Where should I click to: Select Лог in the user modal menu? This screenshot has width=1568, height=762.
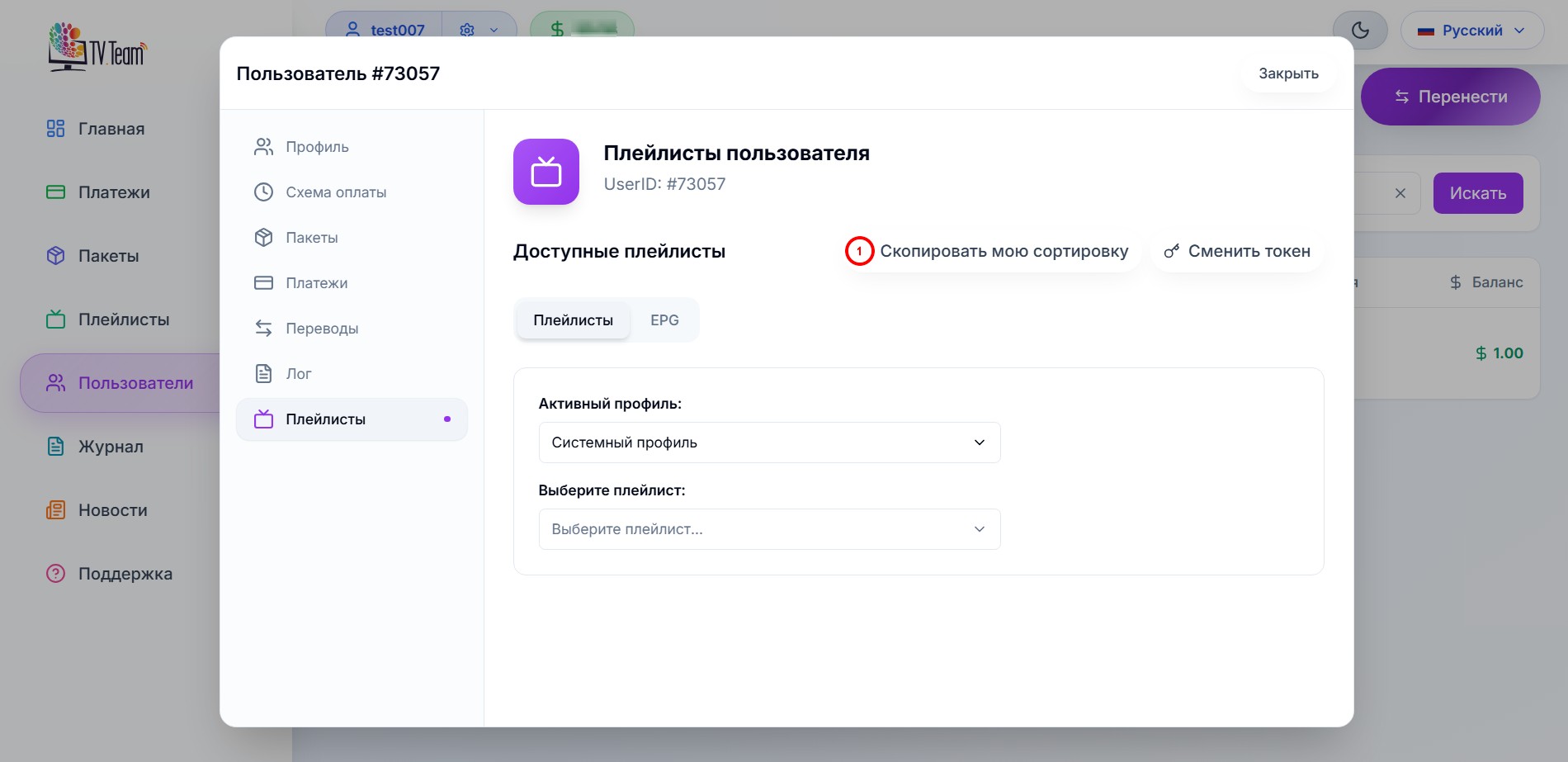298,373
